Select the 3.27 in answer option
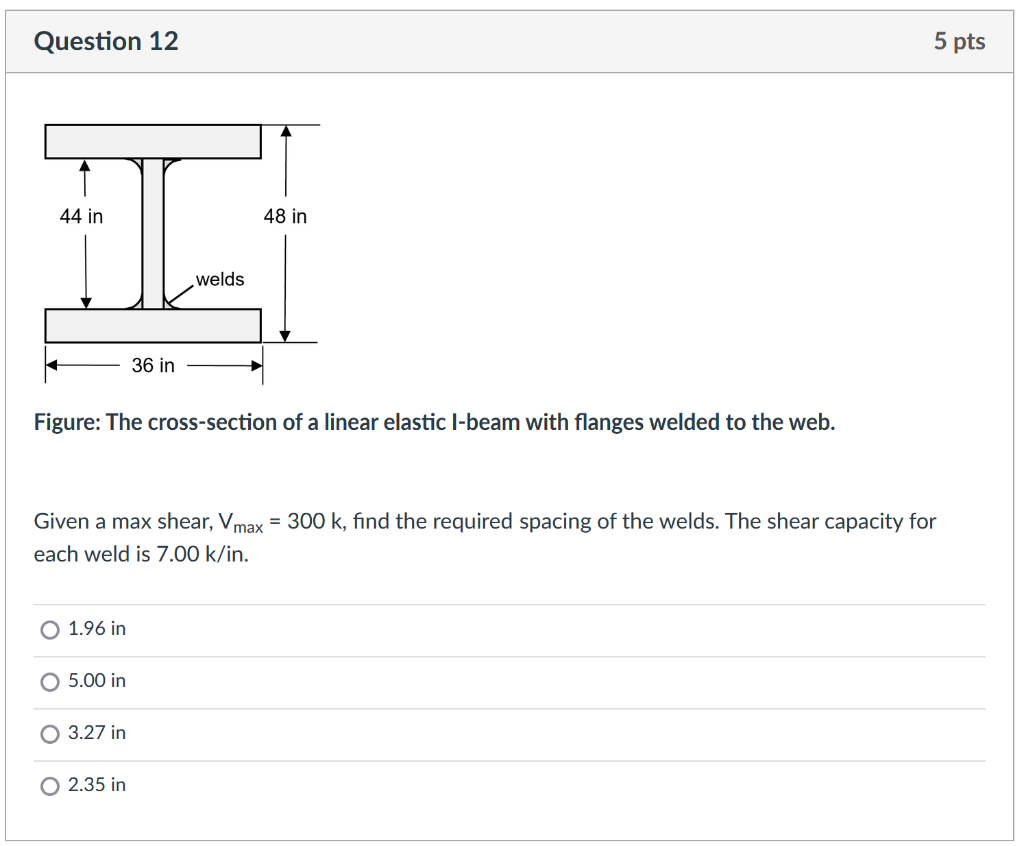This screenshot has height=846, width=1024. [50, 733]
